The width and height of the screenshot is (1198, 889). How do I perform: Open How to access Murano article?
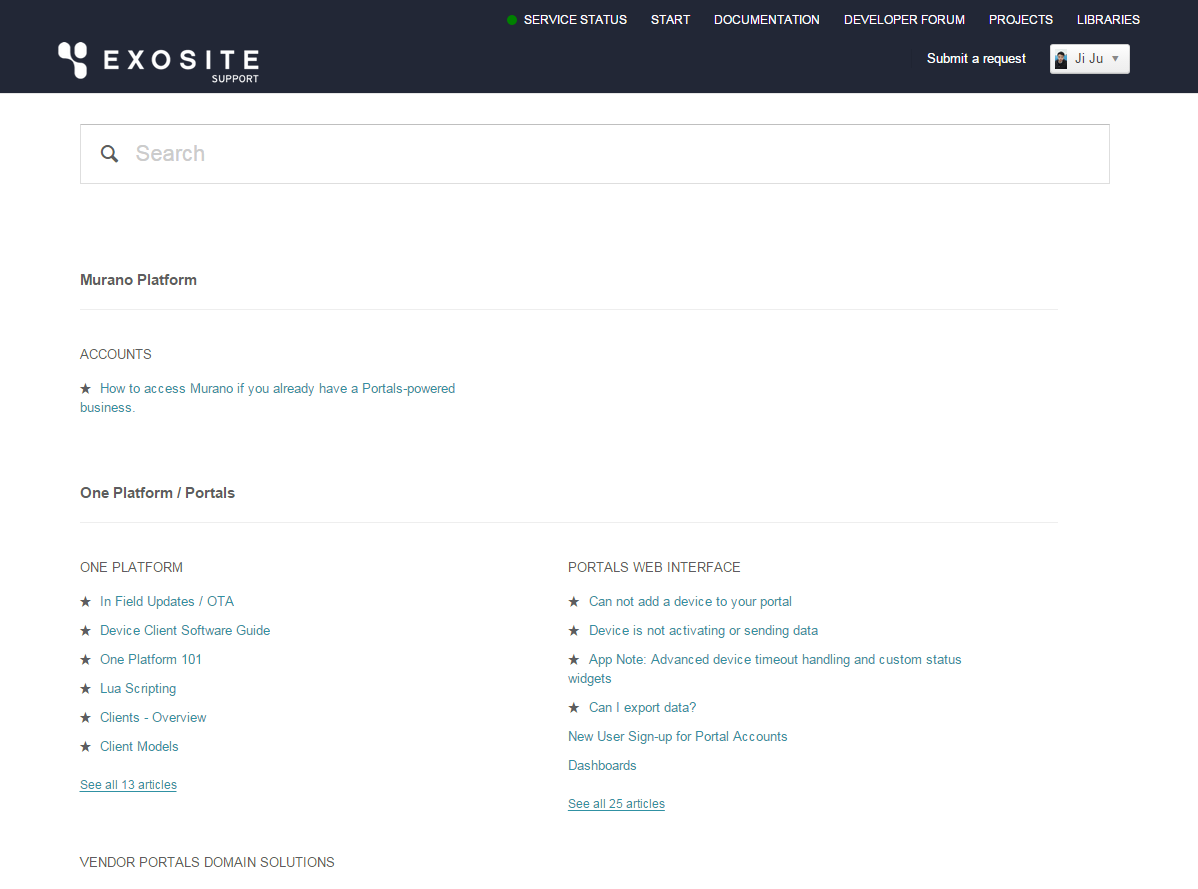coord(267,398)
